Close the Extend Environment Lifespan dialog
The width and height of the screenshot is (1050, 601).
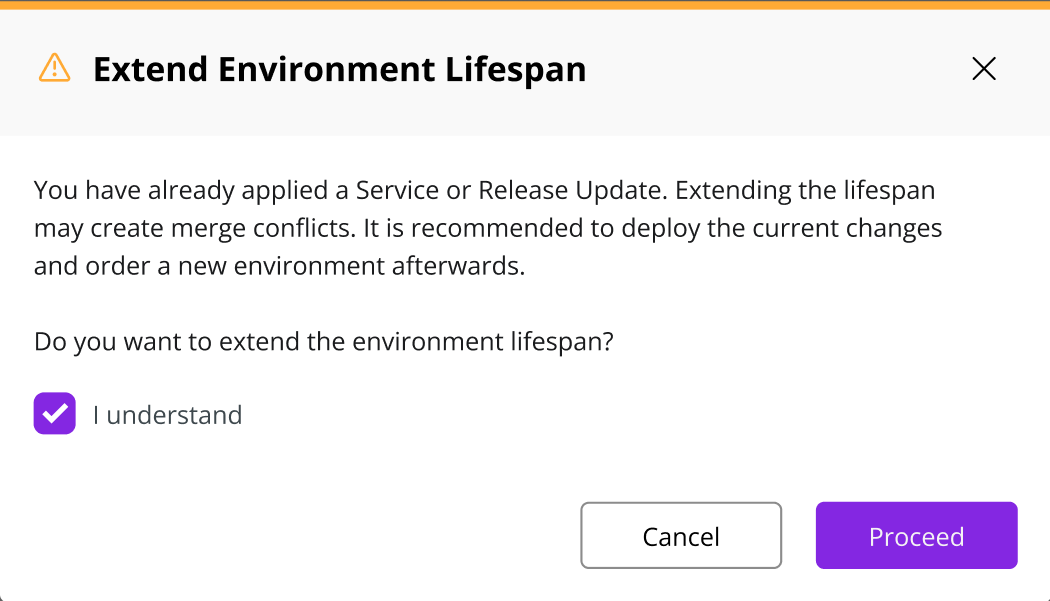984,68
